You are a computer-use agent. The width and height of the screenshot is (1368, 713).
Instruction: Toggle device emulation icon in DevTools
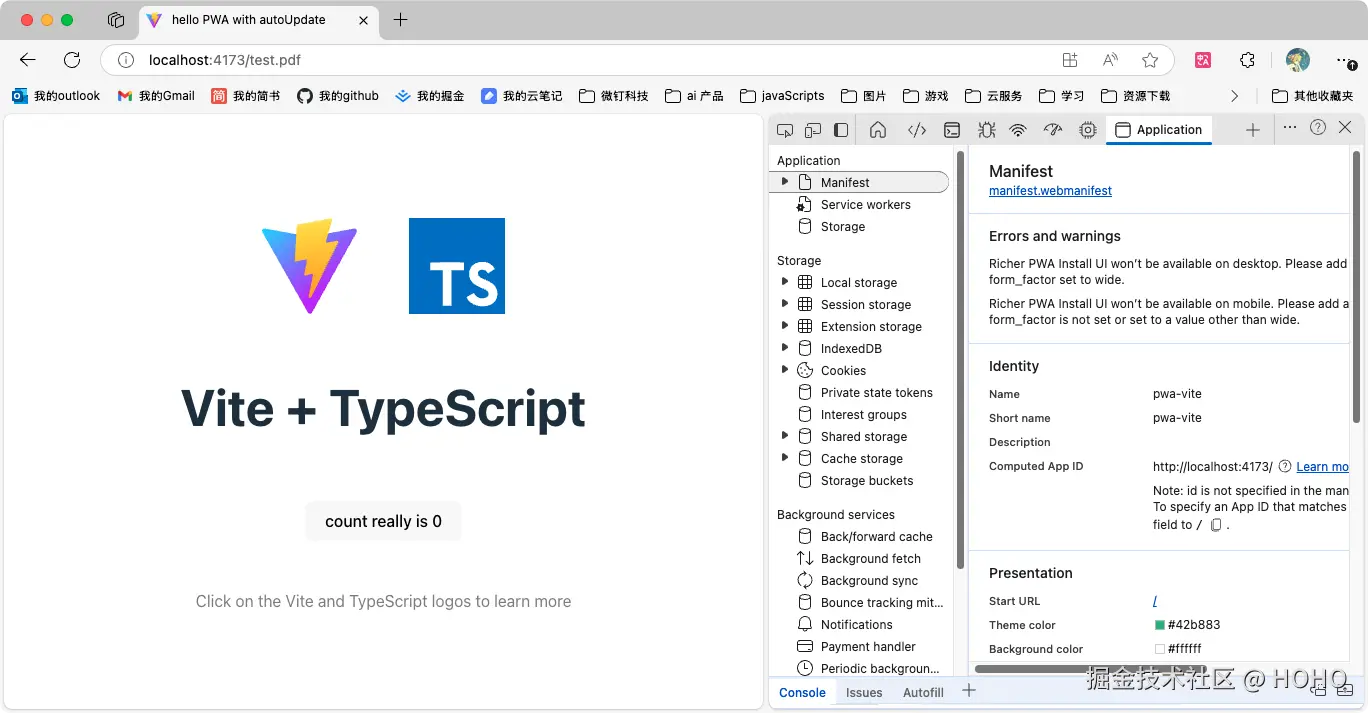click(813, 130)
